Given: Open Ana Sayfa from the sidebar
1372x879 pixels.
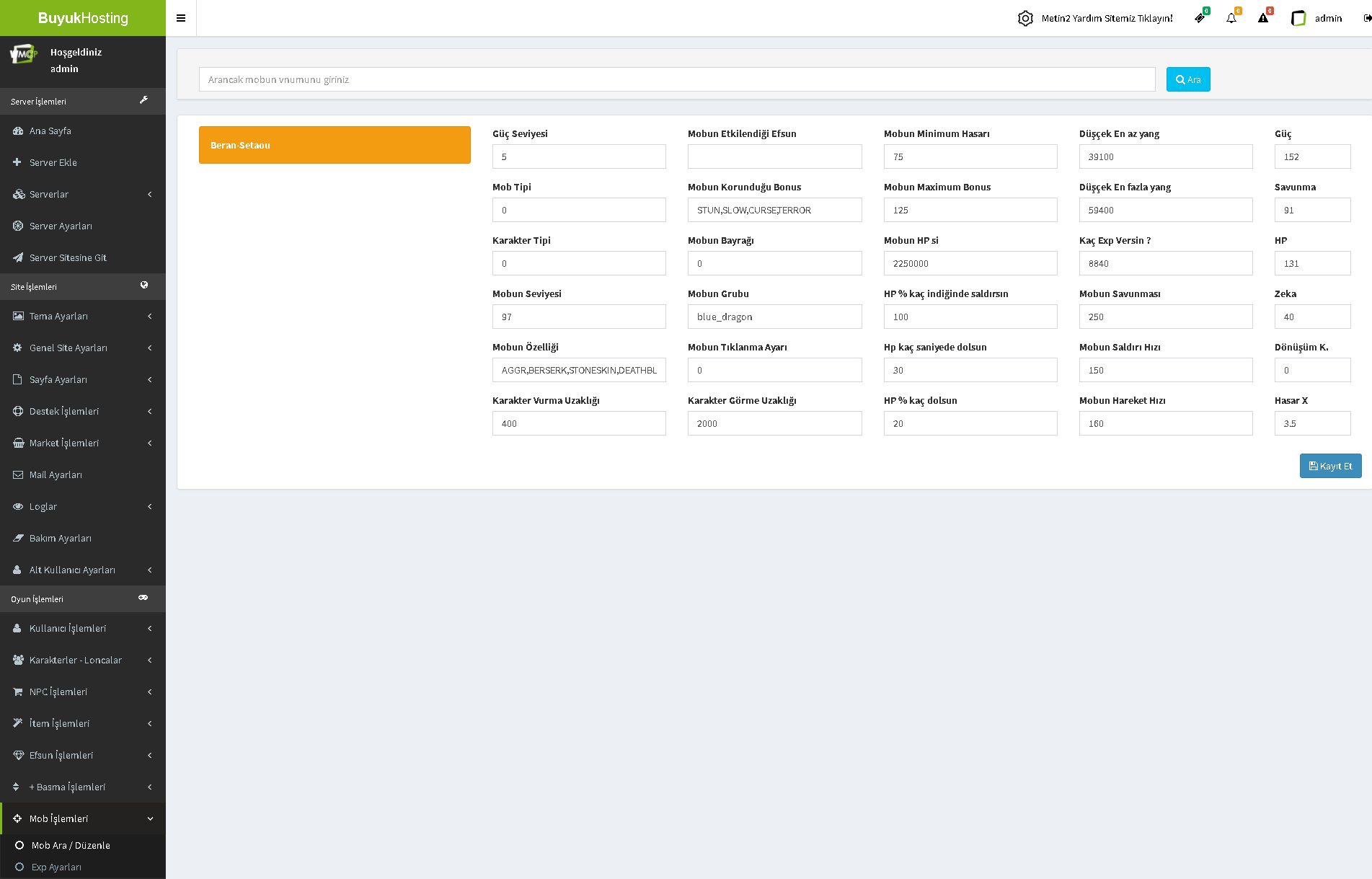Looking at the screenshot, I should (x=50, y=131).
